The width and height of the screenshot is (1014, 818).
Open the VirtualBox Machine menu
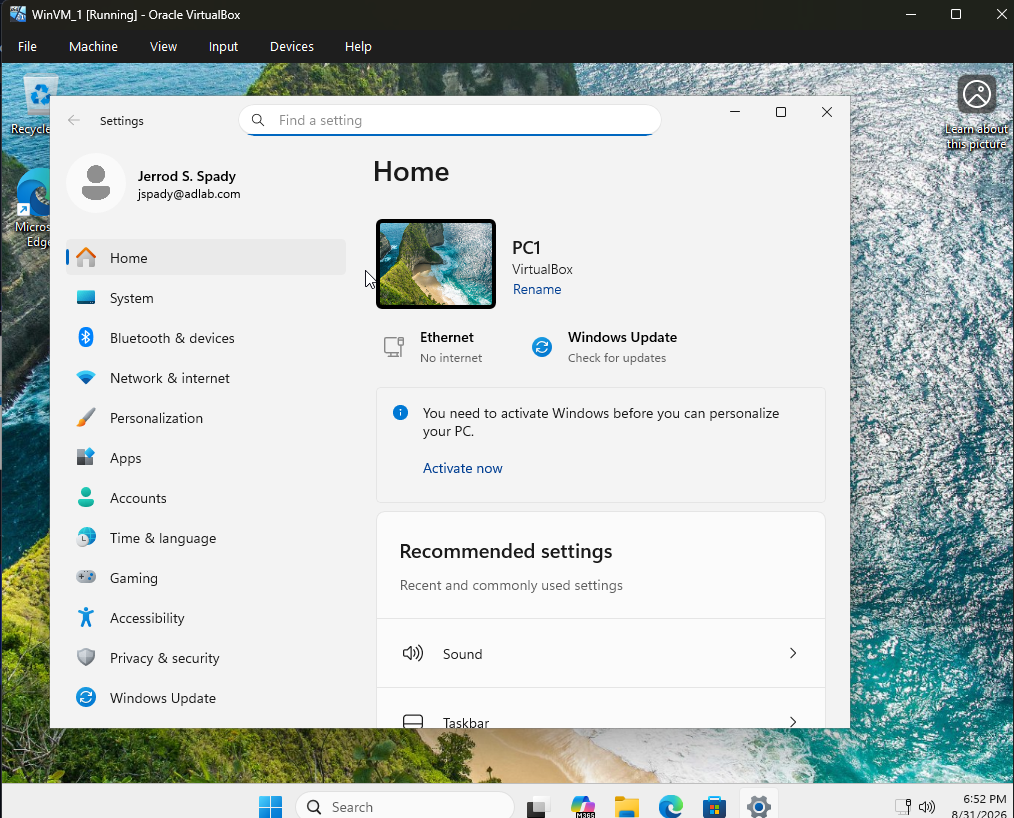click(93, 47)
